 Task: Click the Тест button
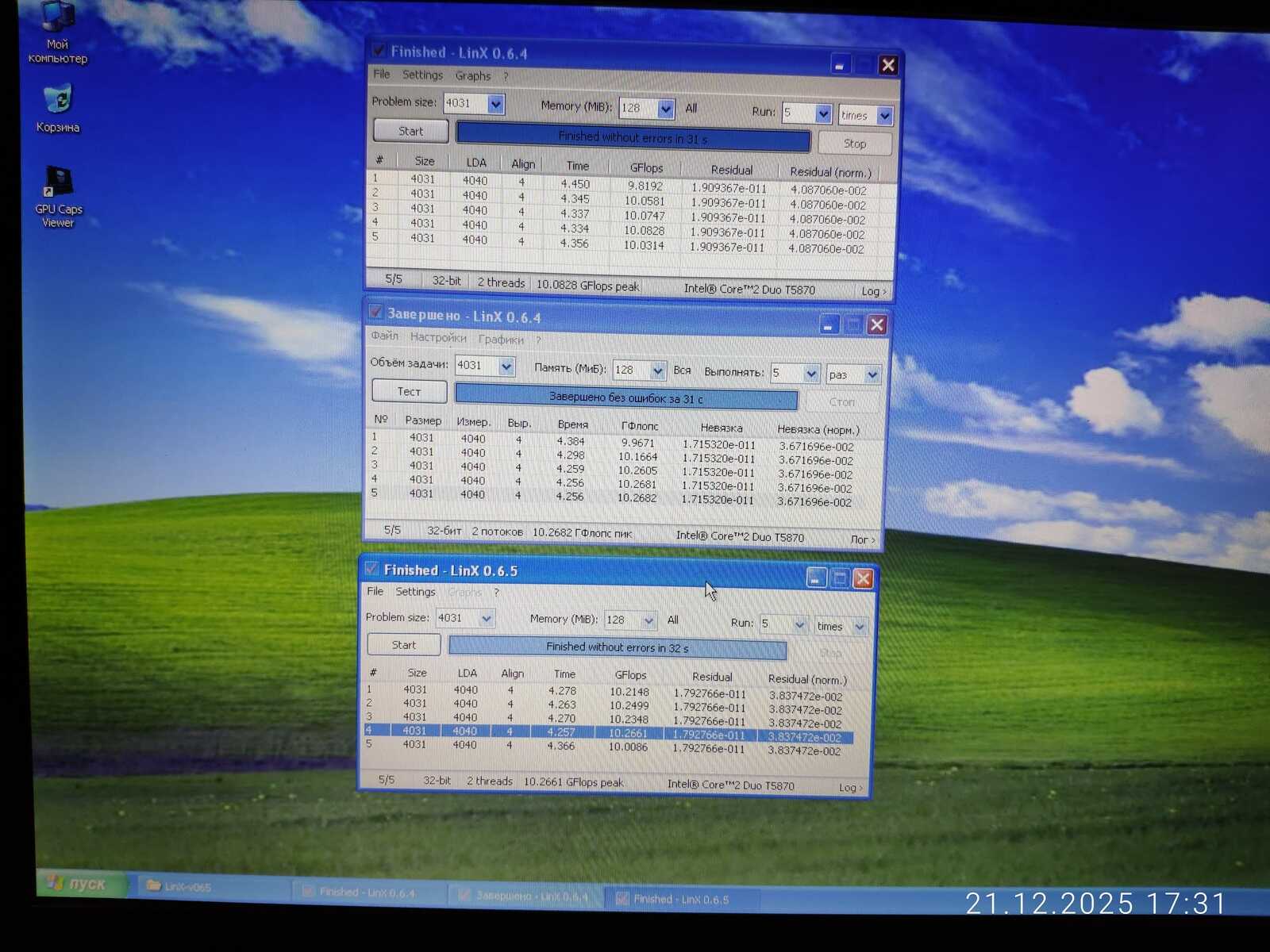(x=409, y=391)
